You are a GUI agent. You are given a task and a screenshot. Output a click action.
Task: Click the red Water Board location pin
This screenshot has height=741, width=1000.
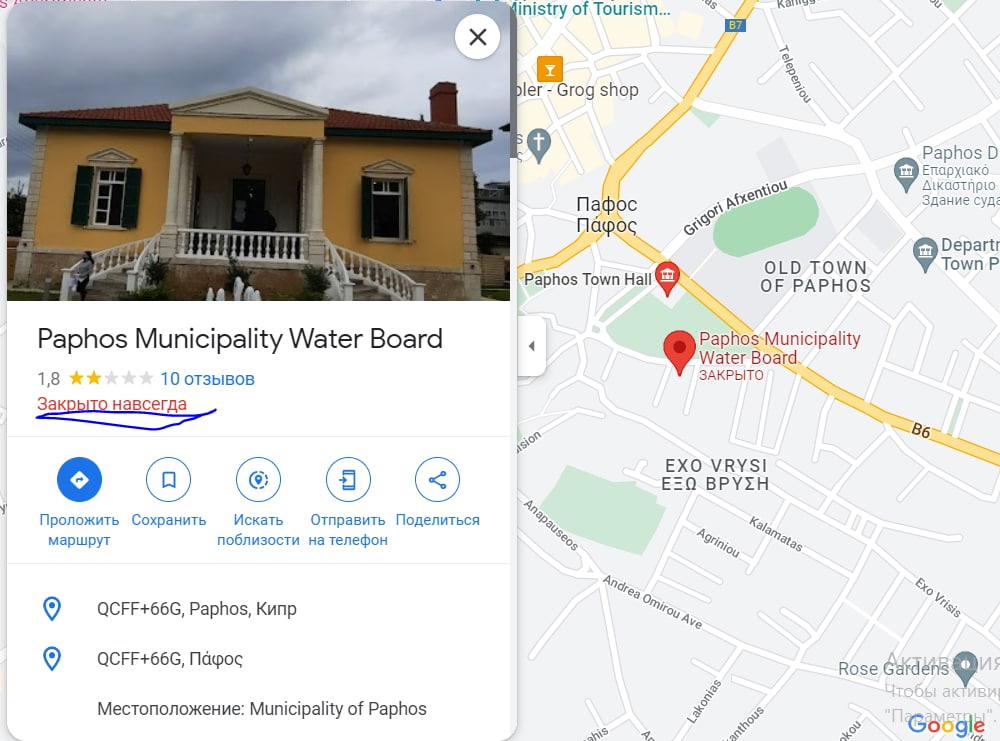click(x=679, y=351)
